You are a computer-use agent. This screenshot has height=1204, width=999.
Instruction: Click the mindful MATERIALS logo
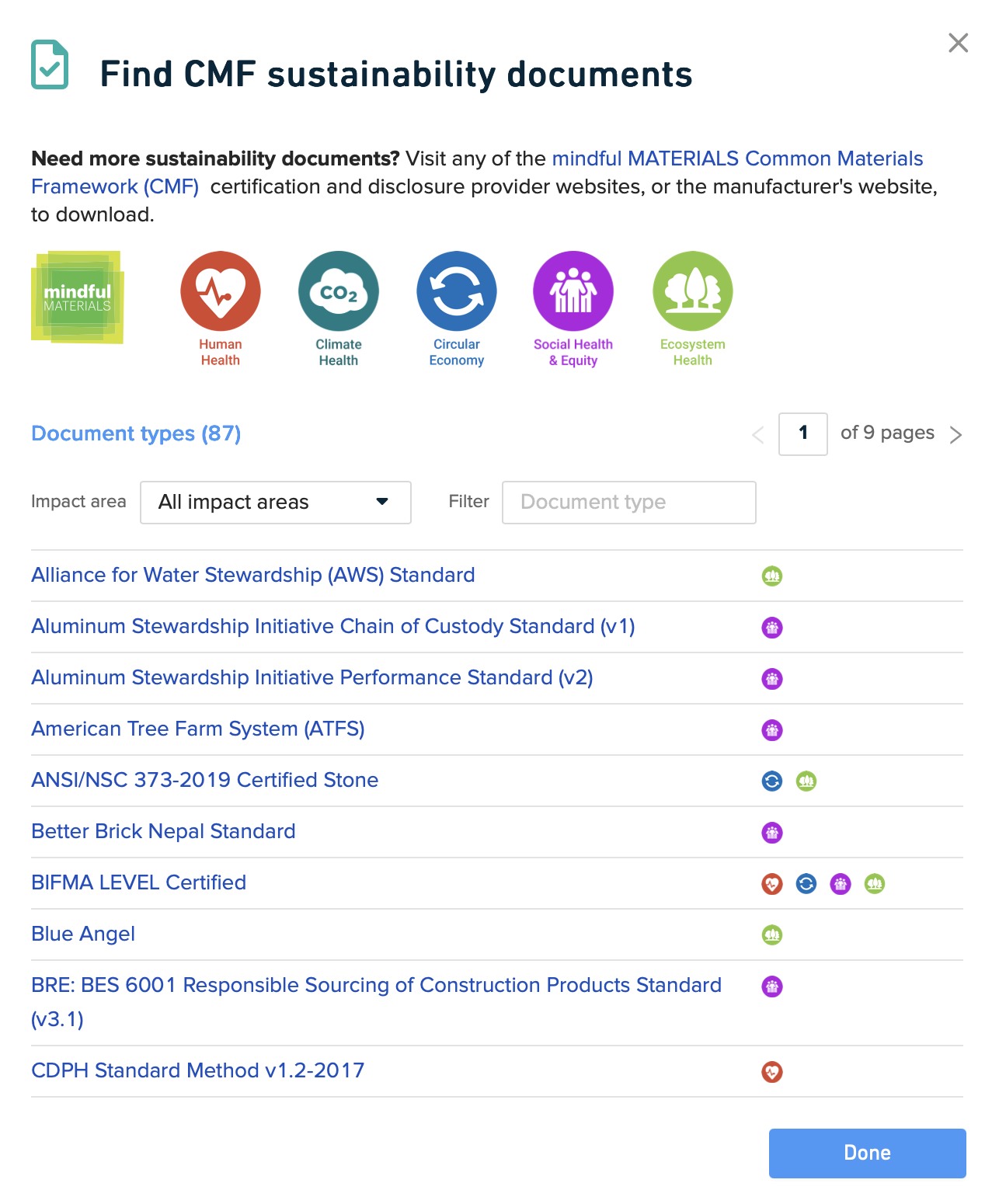(x=78, y=298)
